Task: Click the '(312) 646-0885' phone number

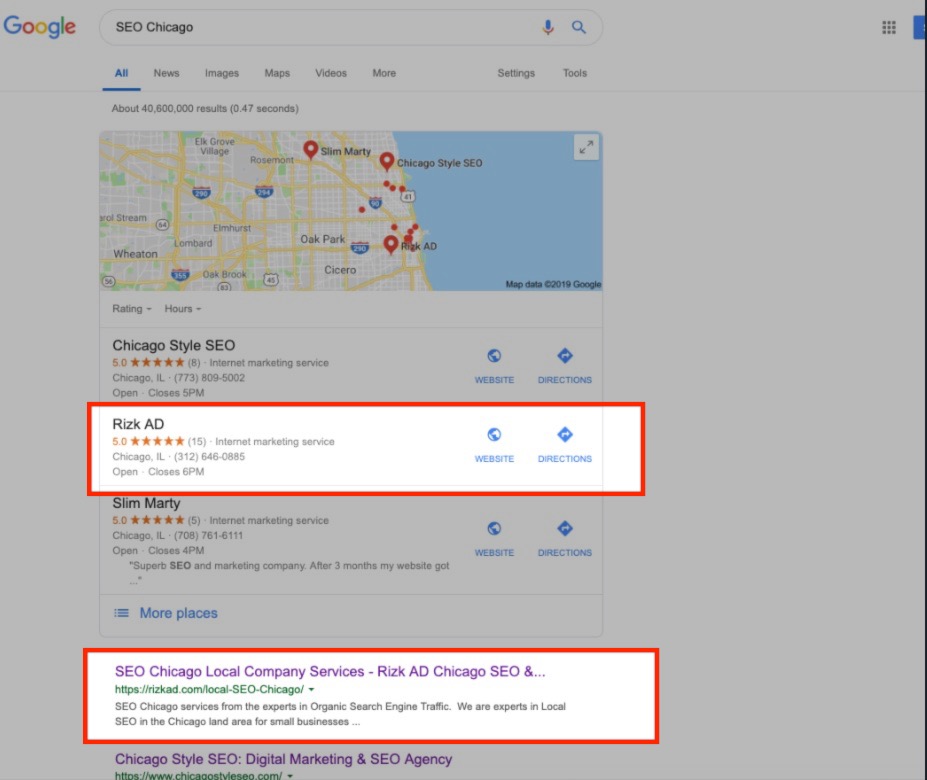Action: tap(209, 457)
